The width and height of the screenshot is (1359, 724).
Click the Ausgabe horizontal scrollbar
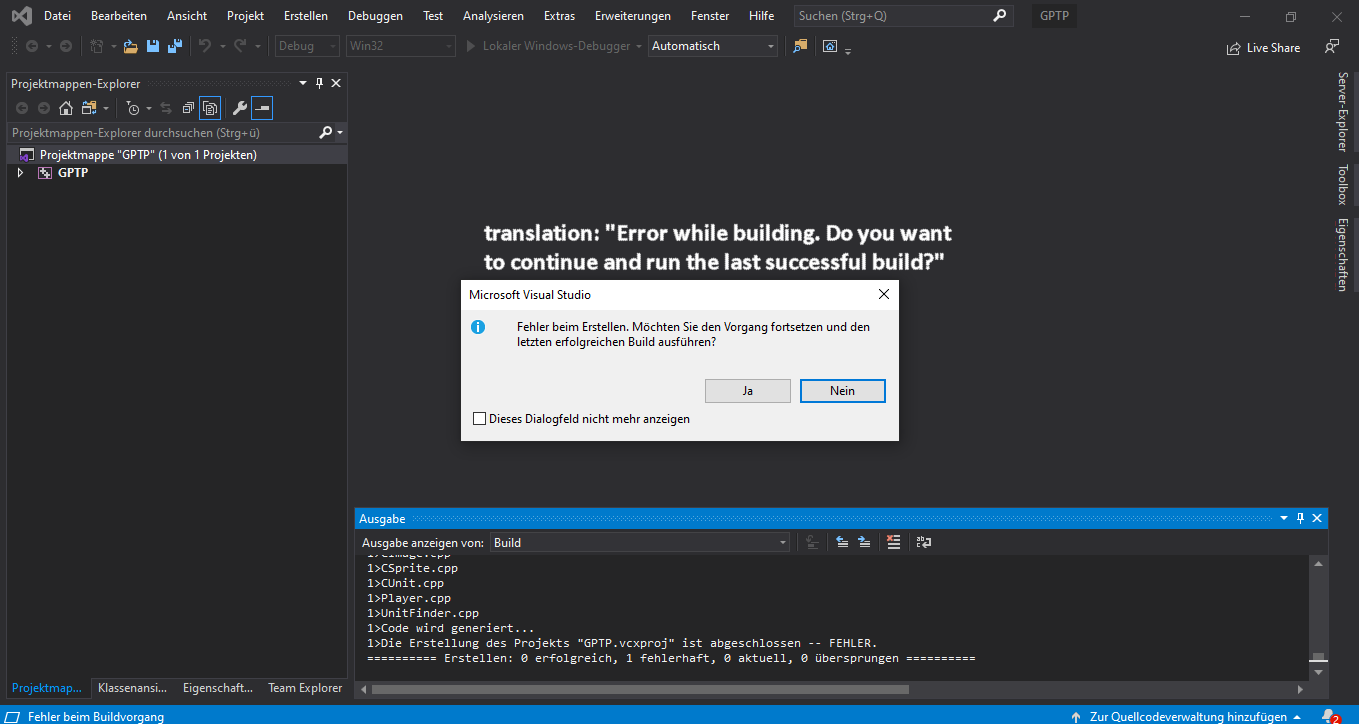point(640,689)
